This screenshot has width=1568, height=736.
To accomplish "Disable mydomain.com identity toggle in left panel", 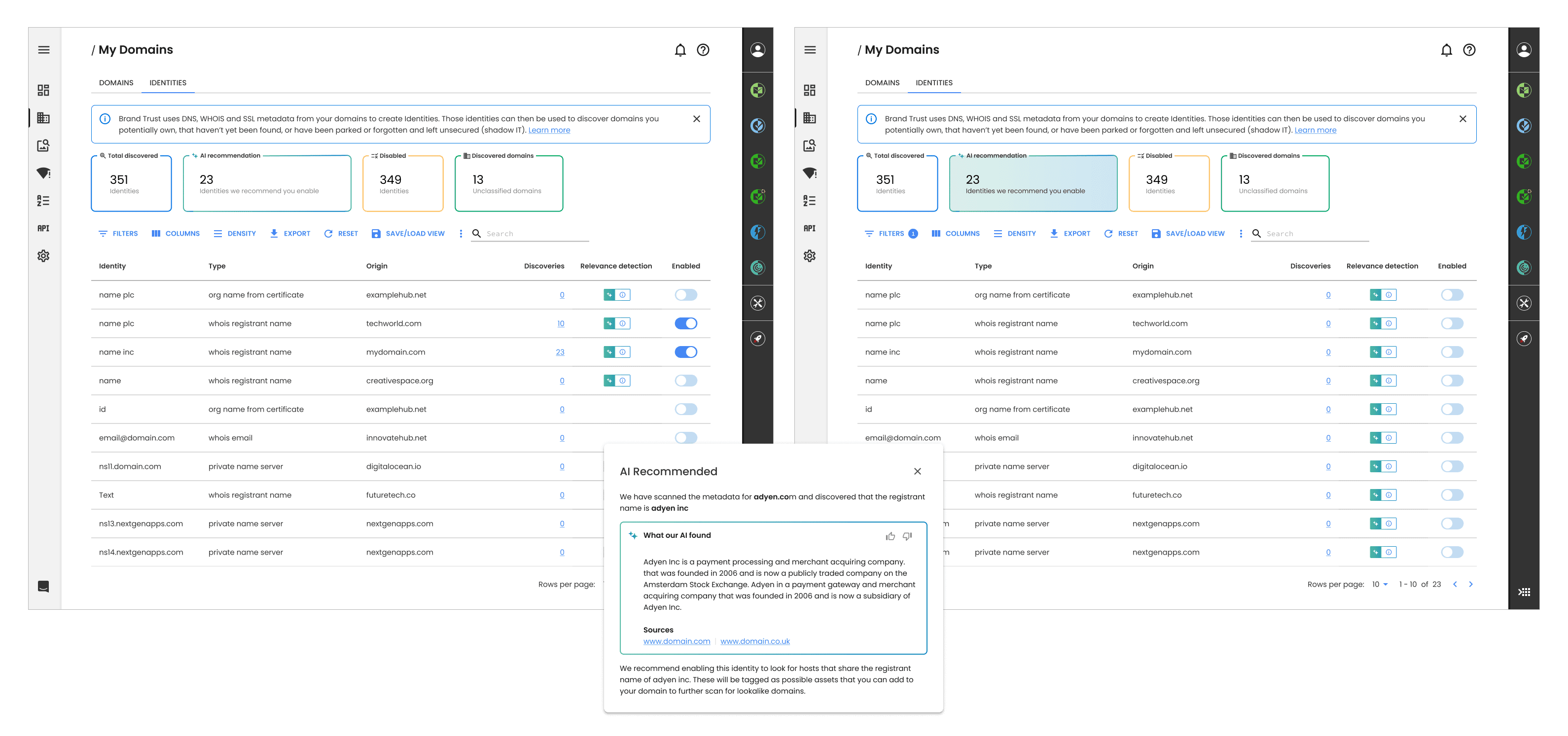I will (685, 352).
